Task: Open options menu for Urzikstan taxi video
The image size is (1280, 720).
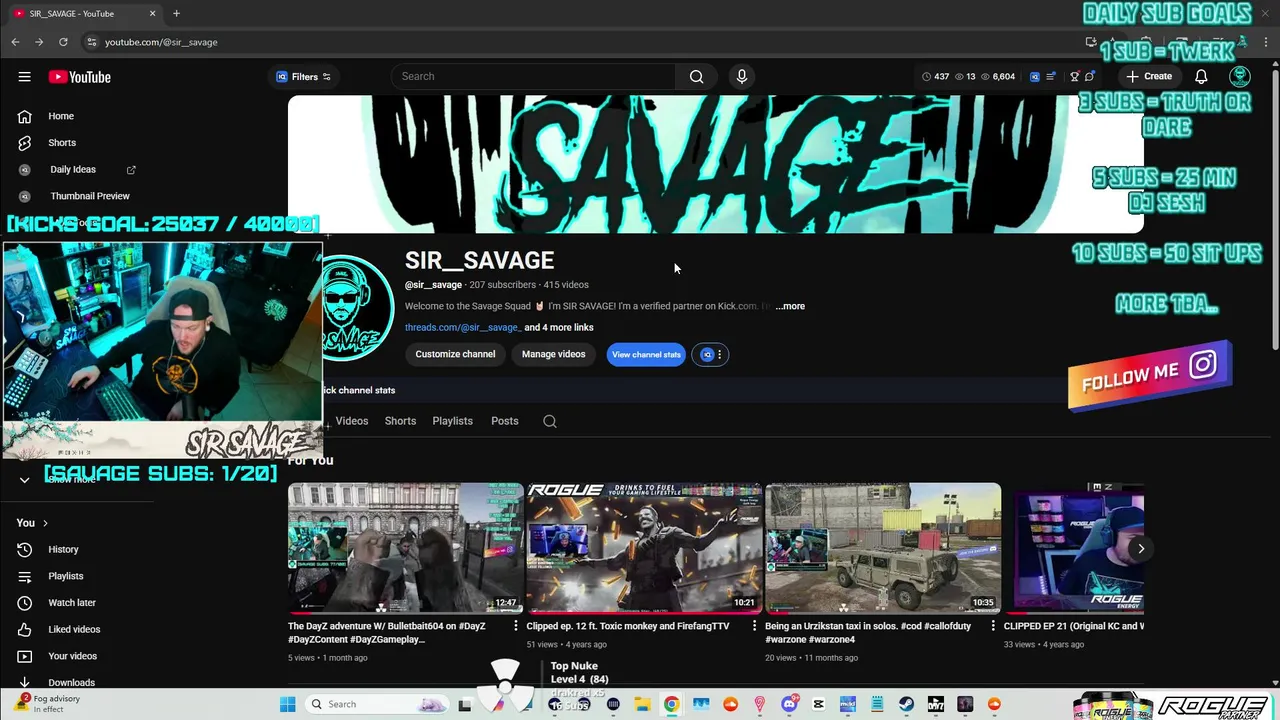Action: pyautogui.click(x=993, y=626)
